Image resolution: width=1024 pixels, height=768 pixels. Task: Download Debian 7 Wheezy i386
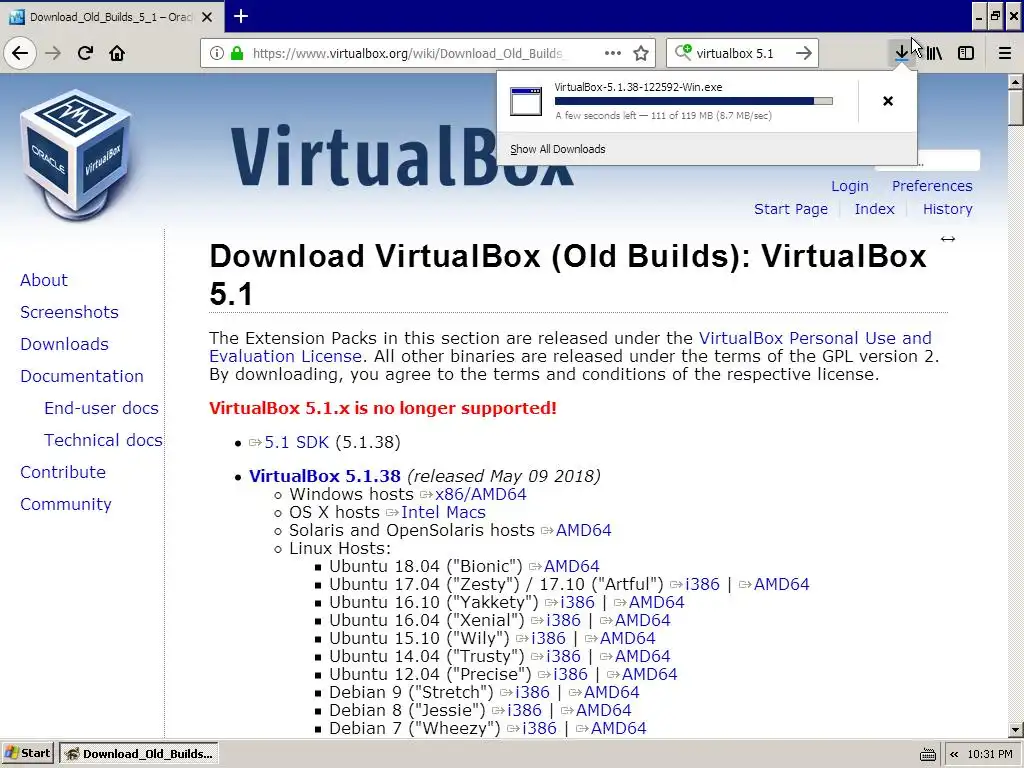(539, 728)
